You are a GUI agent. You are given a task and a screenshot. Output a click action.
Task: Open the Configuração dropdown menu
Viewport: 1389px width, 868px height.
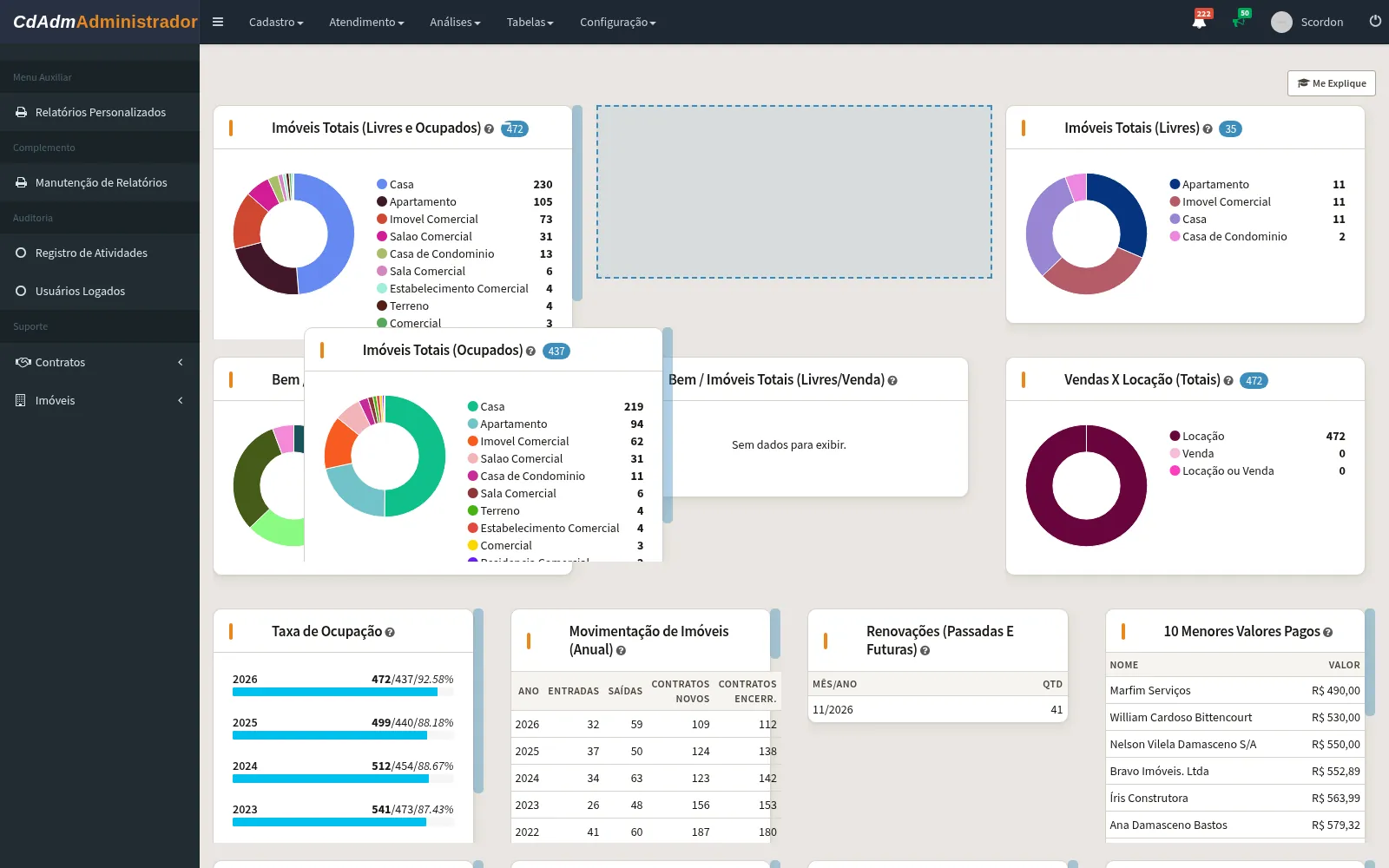(618, 23)
